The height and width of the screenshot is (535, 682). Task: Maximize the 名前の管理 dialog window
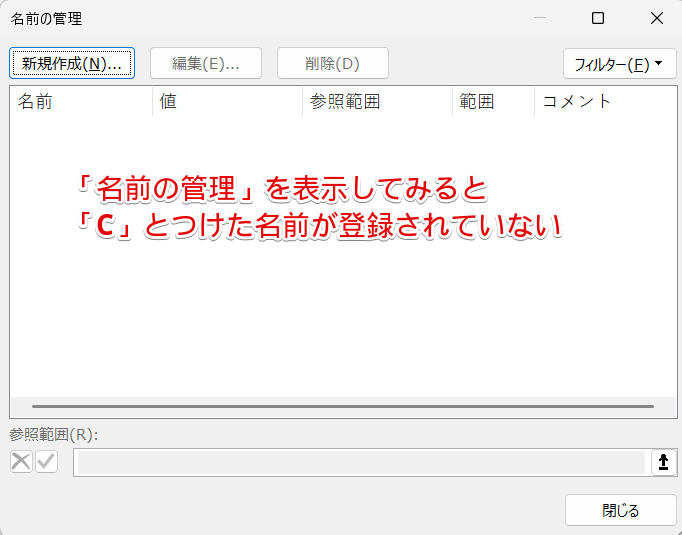click(598, 18)
